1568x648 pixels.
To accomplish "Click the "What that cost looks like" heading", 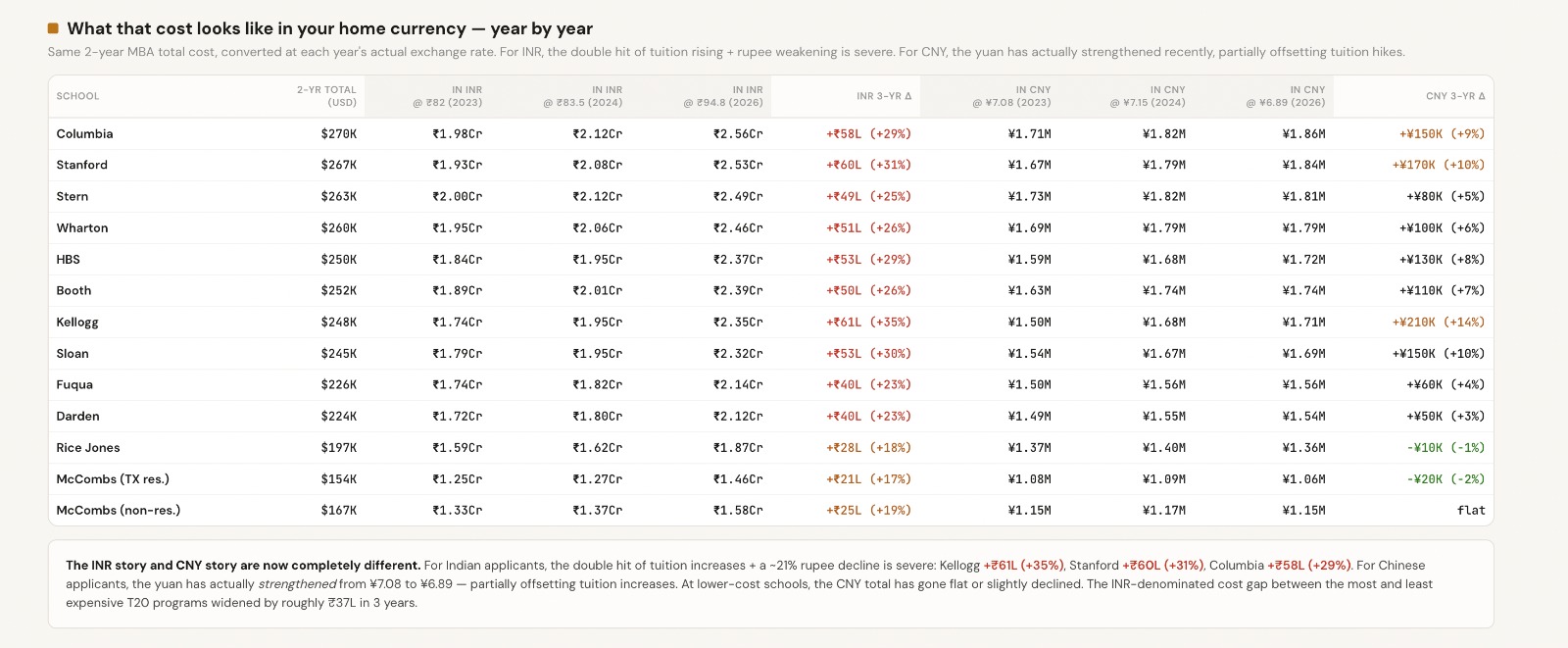I will (x=329, y=28).
